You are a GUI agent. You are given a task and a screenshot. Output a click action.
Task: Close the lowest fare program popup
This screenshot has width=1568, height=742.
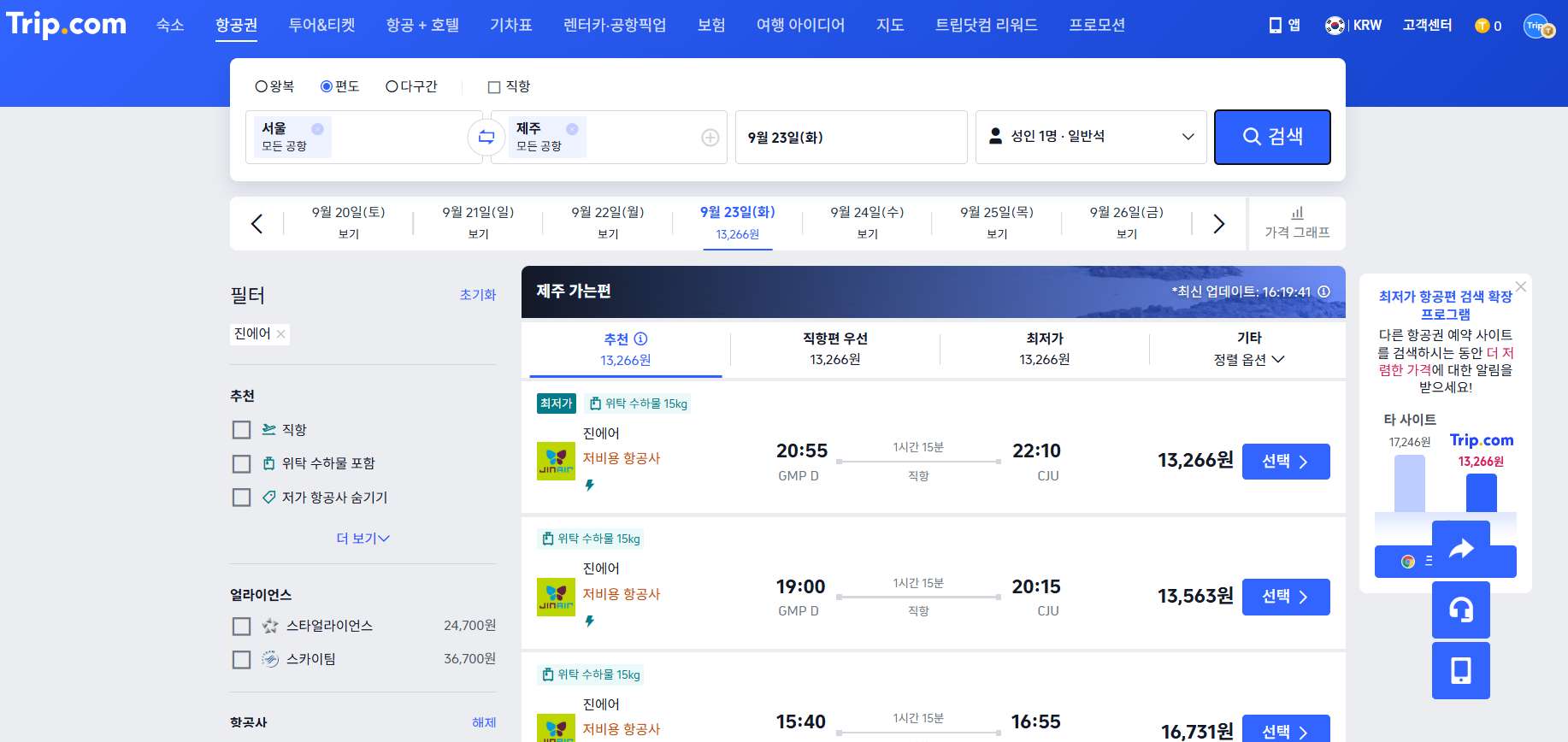(x=1520, y=286)
